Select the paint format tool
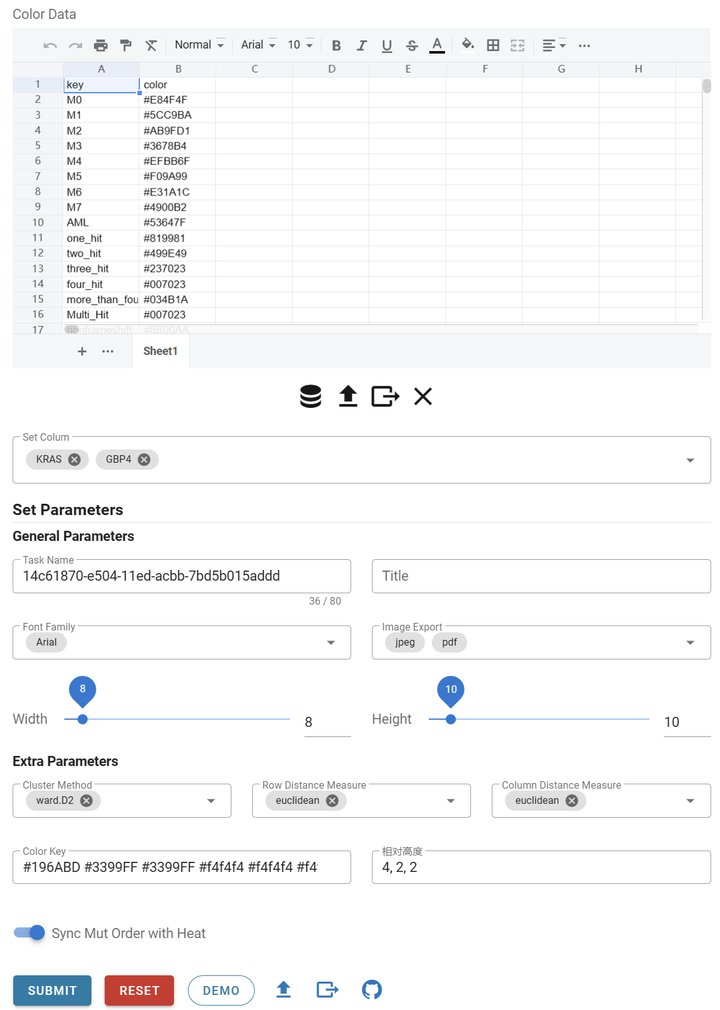Screen dimensions: 720x1010 click(125, 45)
